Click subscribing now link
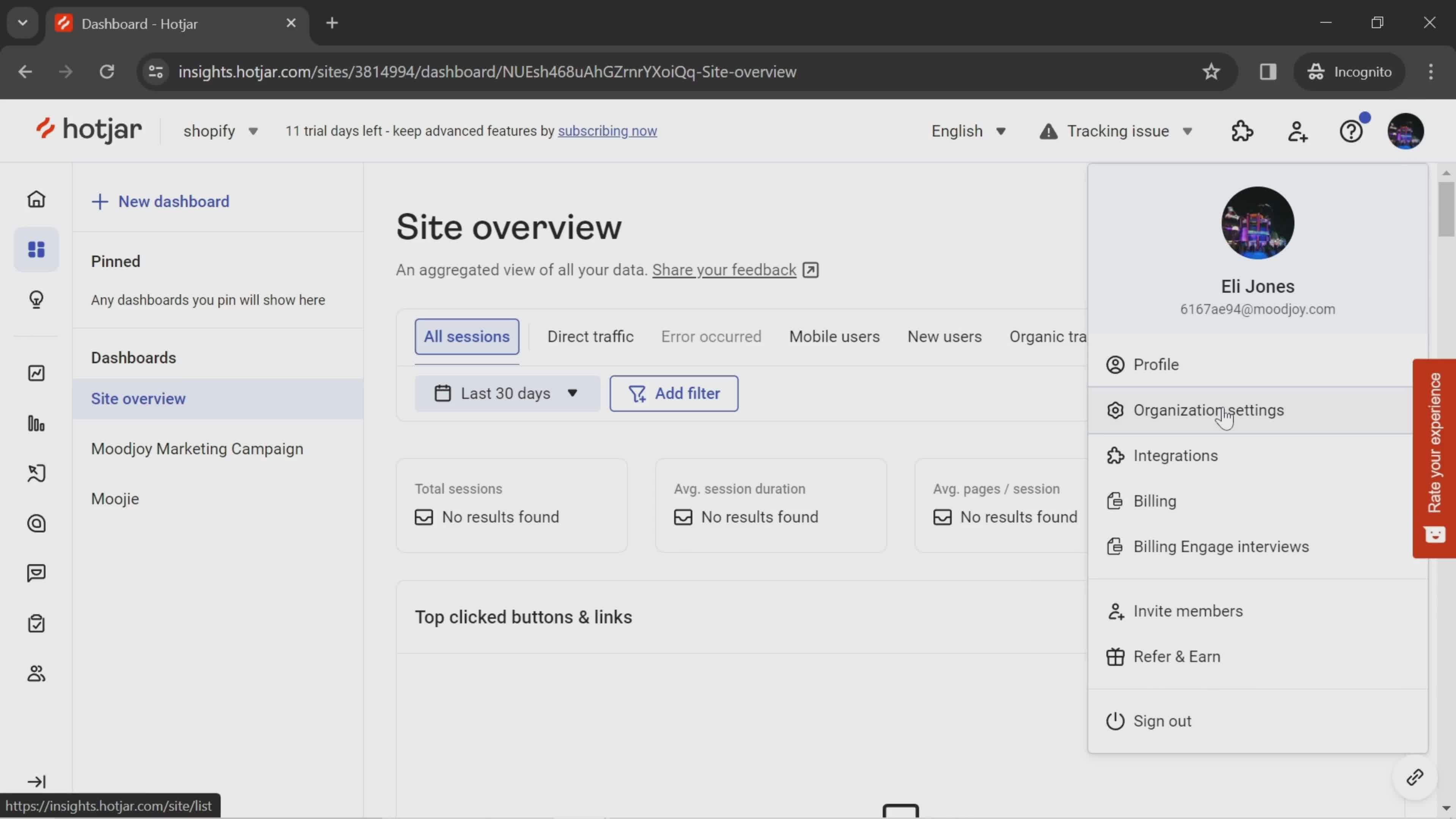 point(607,130)
